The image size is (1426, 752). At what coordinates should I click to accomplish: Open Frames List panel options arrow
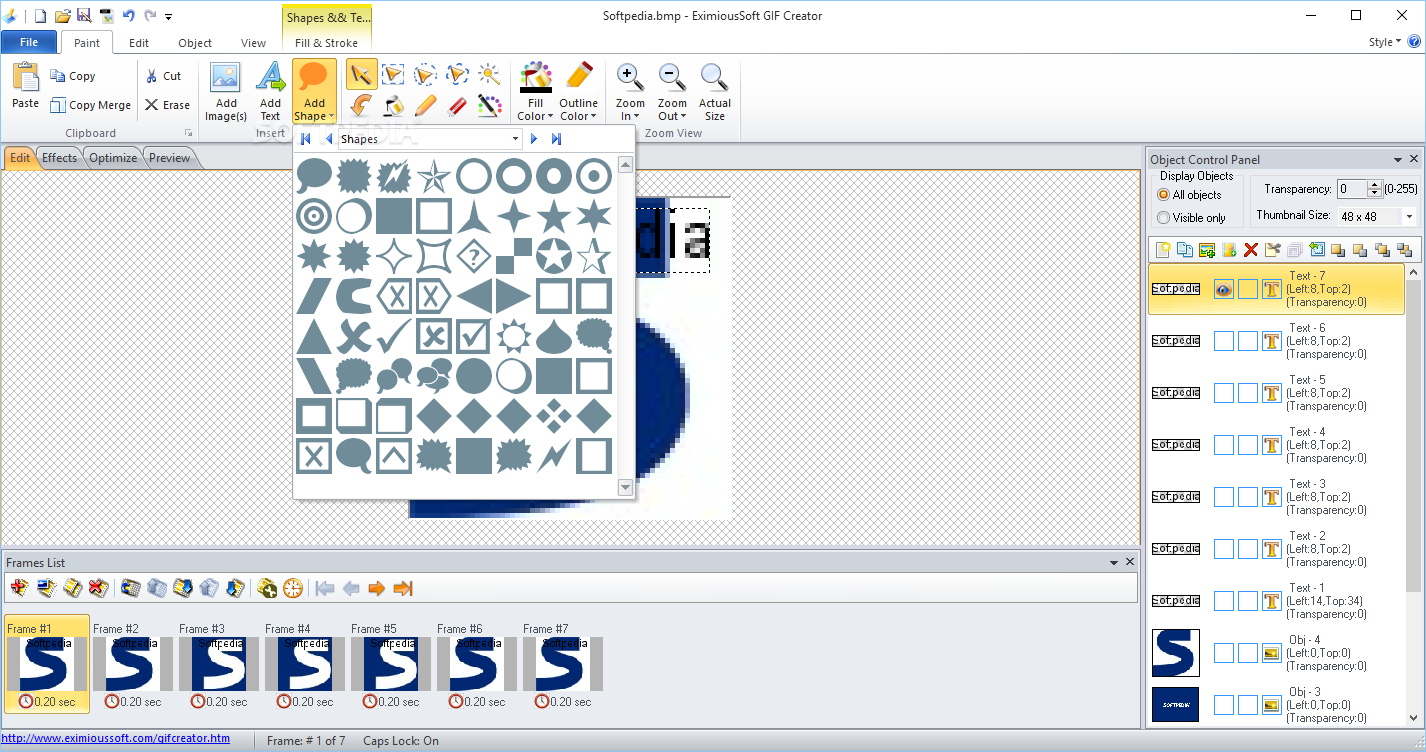coord(1114,563)
